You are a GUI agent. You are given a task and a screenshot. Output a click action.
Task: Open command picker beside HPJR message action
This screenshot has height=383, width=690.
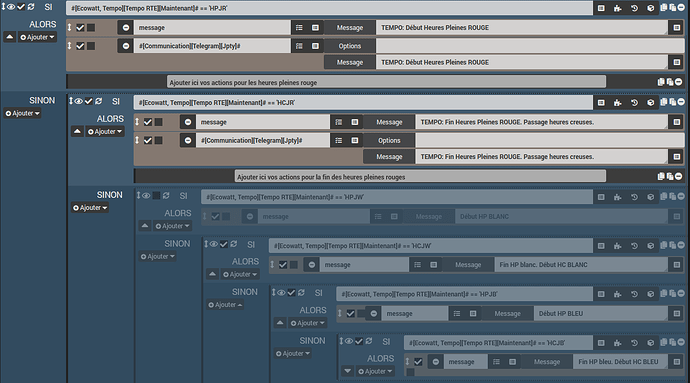[299, 27]
